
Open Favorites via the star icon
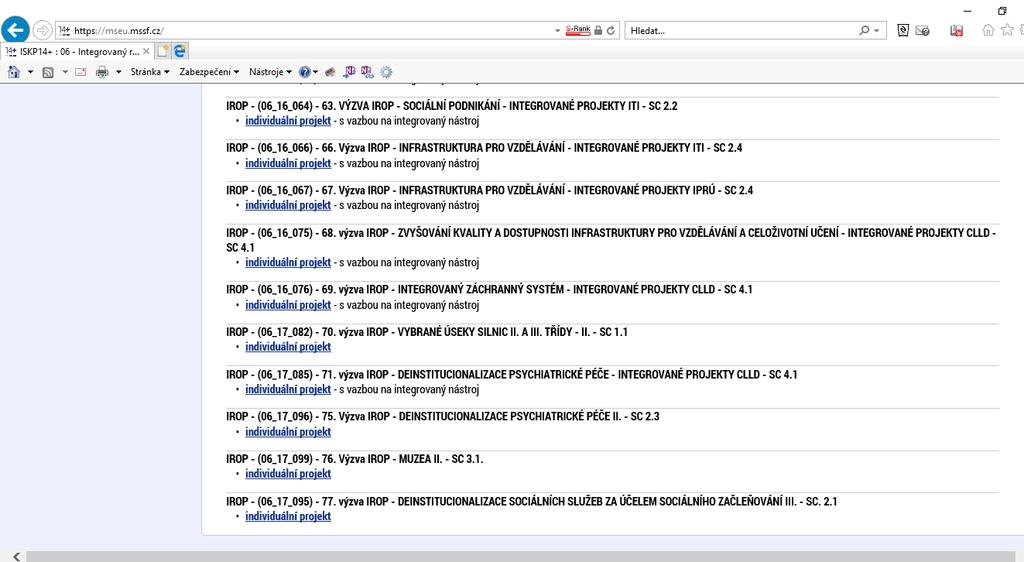pos(1008,30)
